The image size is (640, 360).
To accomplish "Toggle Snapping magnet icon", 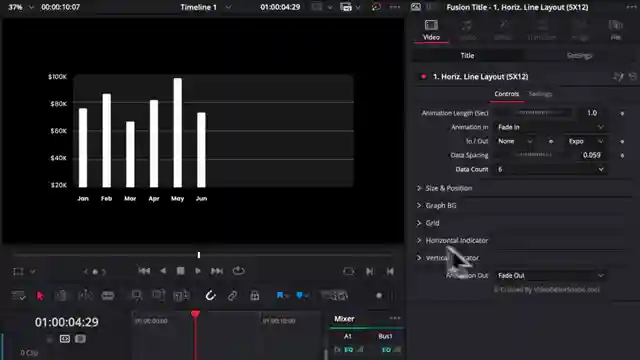I will (210, 296).
